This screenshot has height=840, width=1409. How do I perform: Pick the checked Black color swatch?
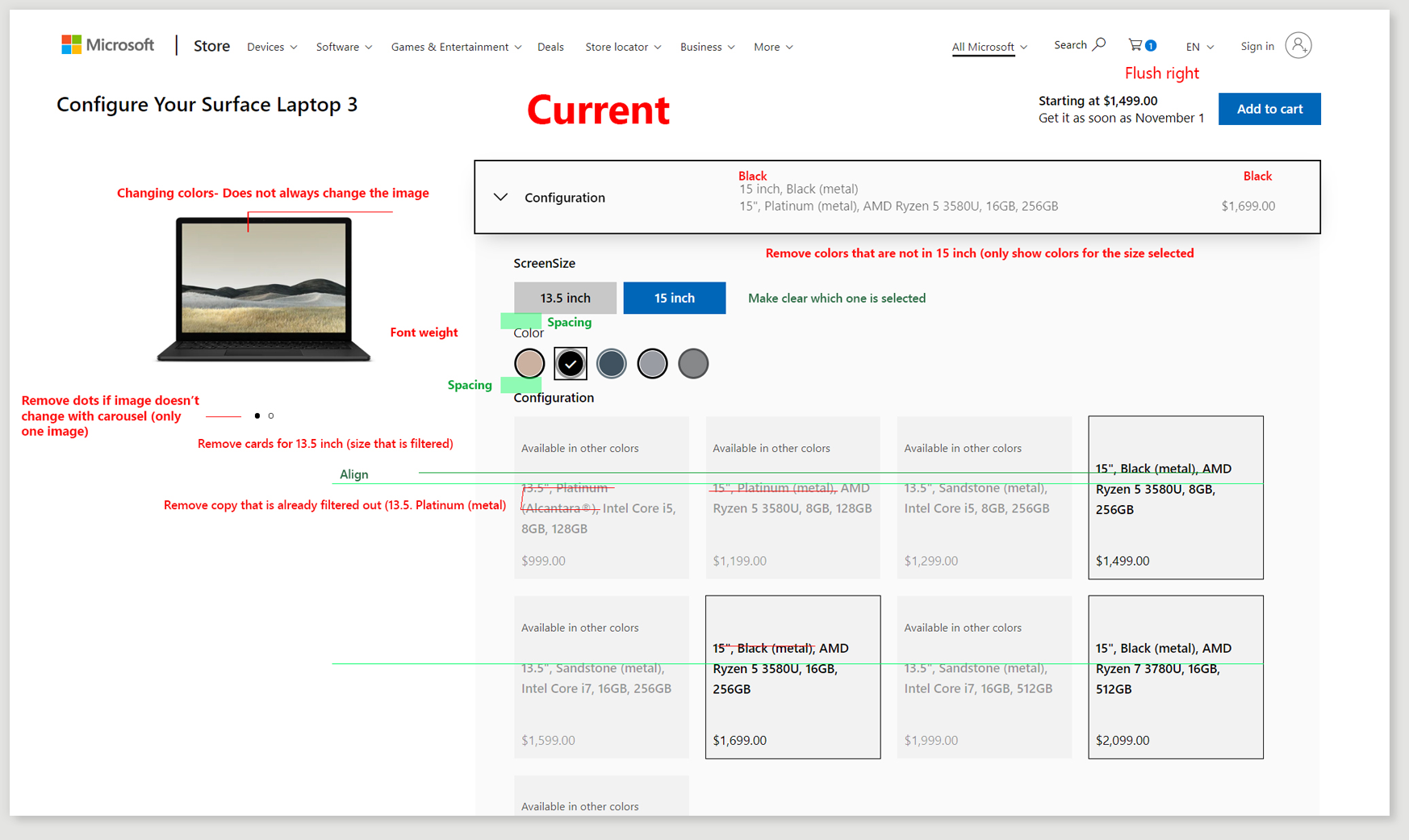tap(571, 364)
